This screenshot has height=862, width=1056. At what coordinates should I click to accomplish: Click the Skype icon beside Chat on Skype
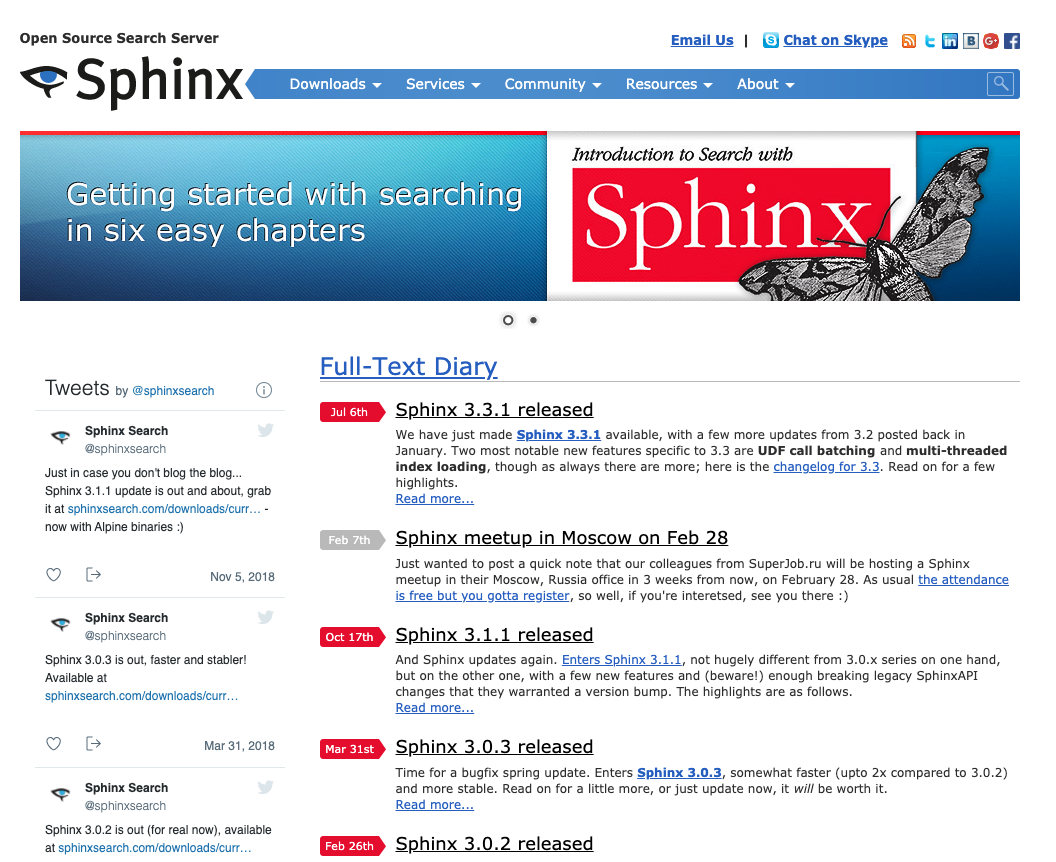tap(770, 40)
